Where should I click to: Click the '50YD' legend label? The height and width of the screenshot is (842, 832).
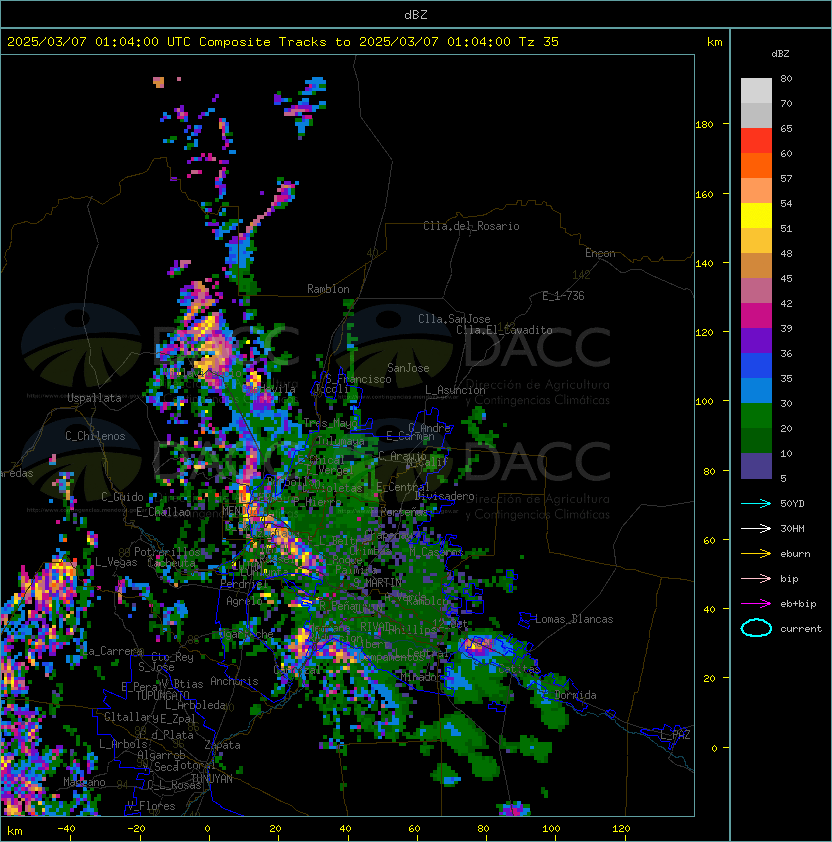pos(792,504)
